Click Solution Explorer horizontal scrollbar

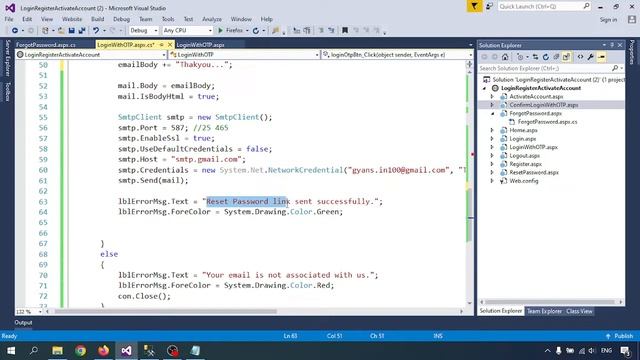[x=550, y=302]
